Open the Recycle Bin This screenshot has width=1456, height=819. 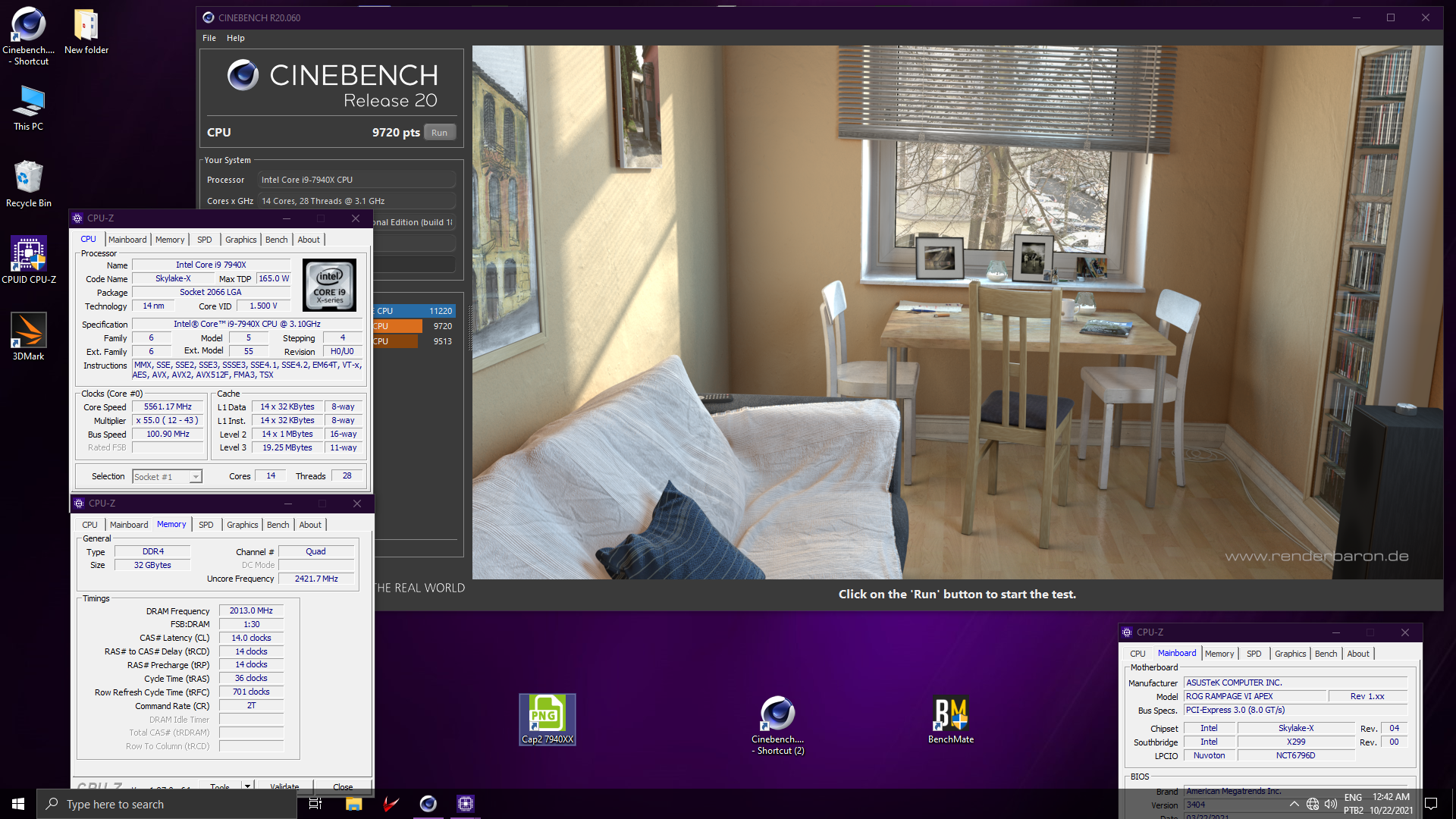pos(29,184)
